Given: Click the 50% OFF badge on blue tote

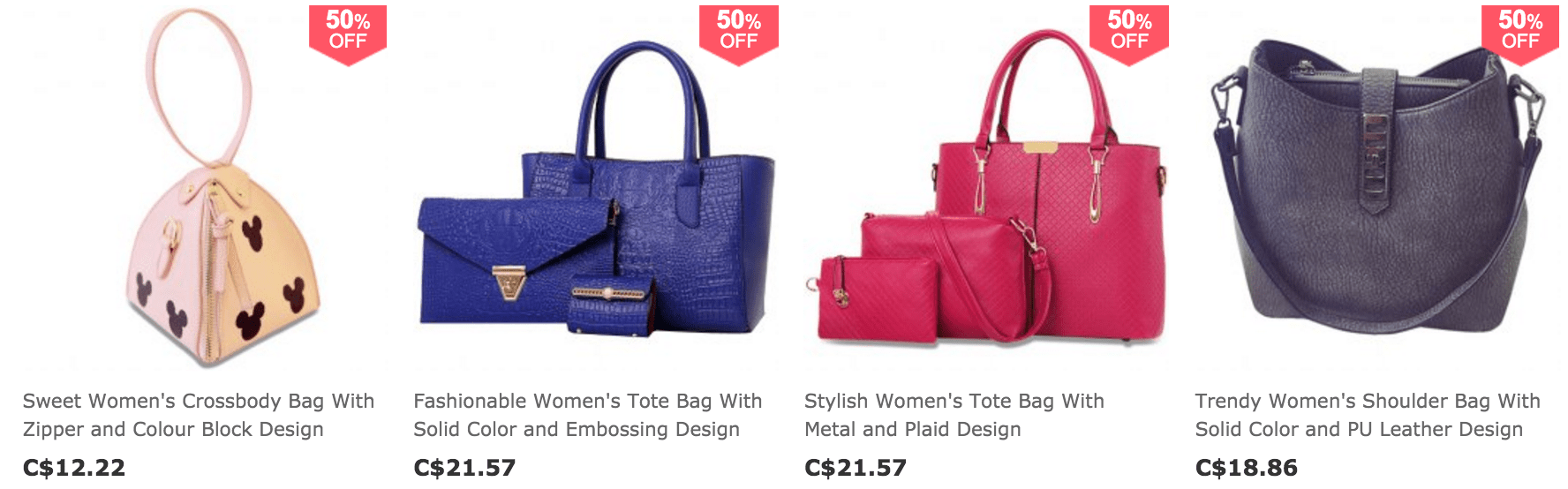Looking at the screenshot, I should pyautogui.click(x=738, y=34).
